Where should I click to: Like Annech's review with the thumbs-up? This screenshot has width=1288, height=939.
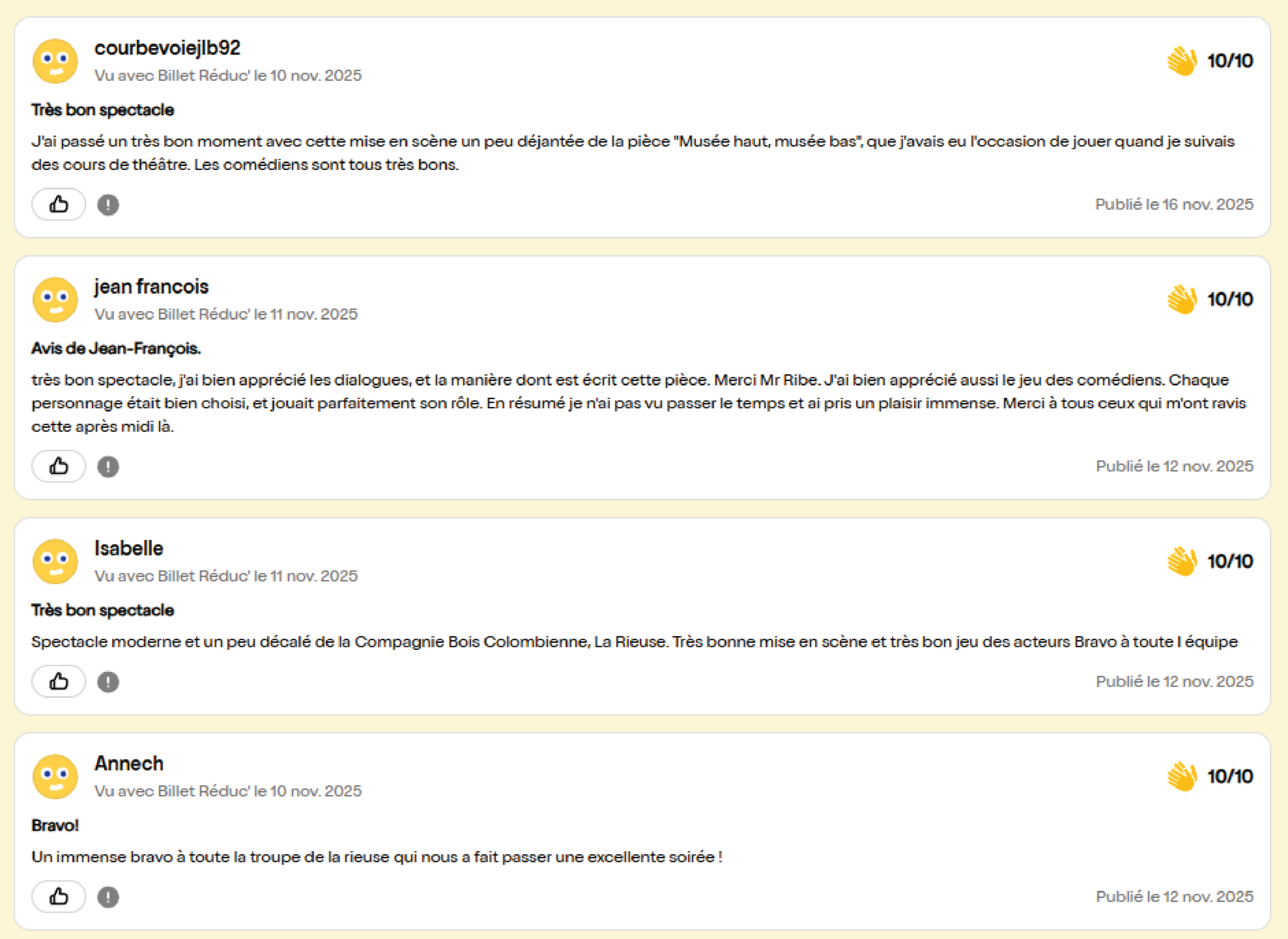[x=58, y=896]
